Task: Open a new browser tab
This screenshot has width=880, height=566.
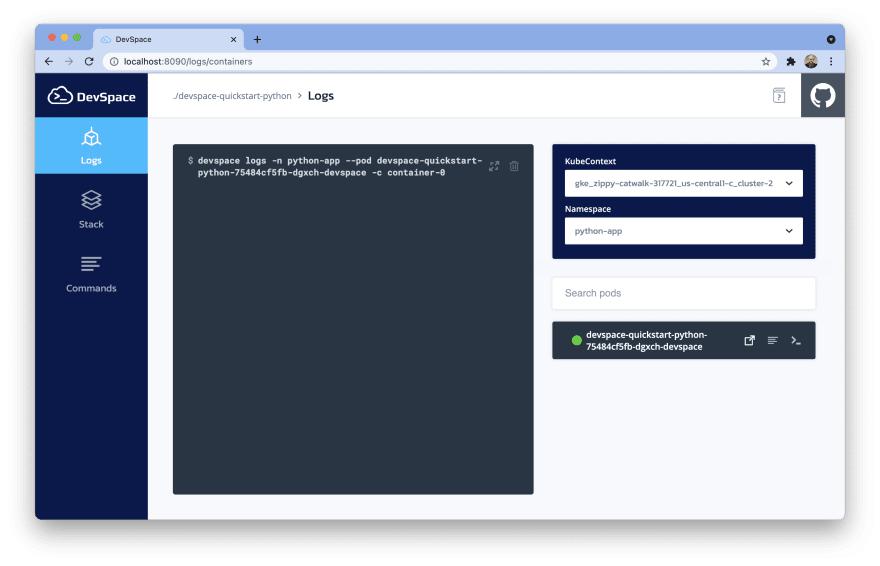Action: click(x=257, y=39)
